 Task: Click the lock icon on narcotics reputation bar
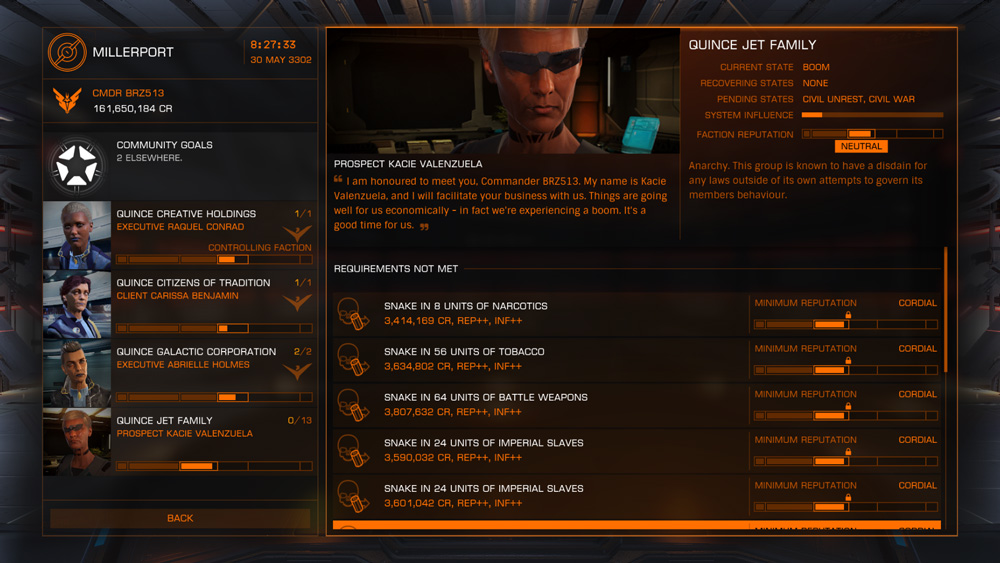[848, 315]
